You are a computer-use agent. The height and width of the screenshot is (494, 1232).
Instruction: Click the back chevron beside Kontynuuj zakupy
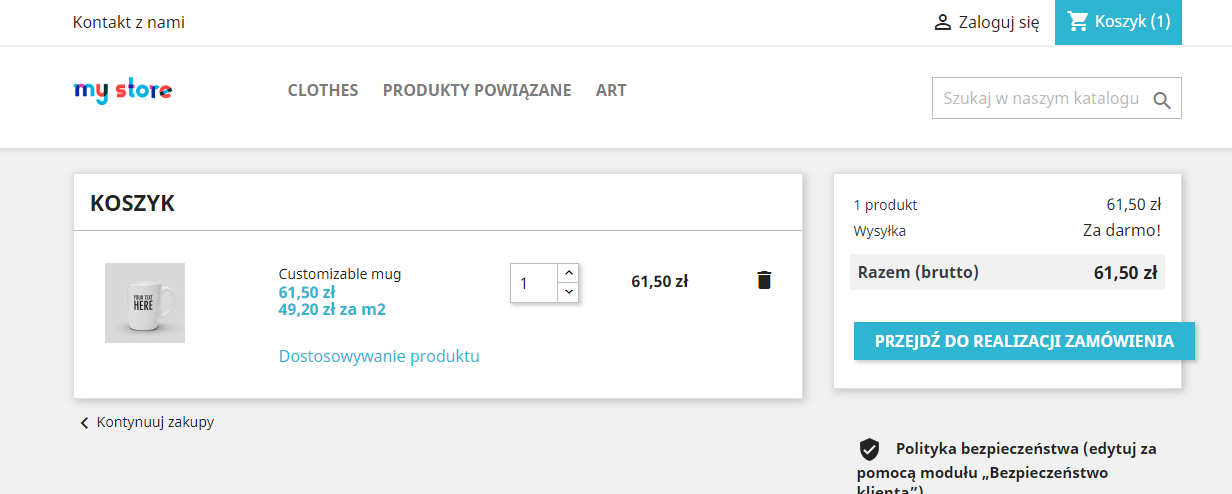pyautogui.click(x=84, y=423)
